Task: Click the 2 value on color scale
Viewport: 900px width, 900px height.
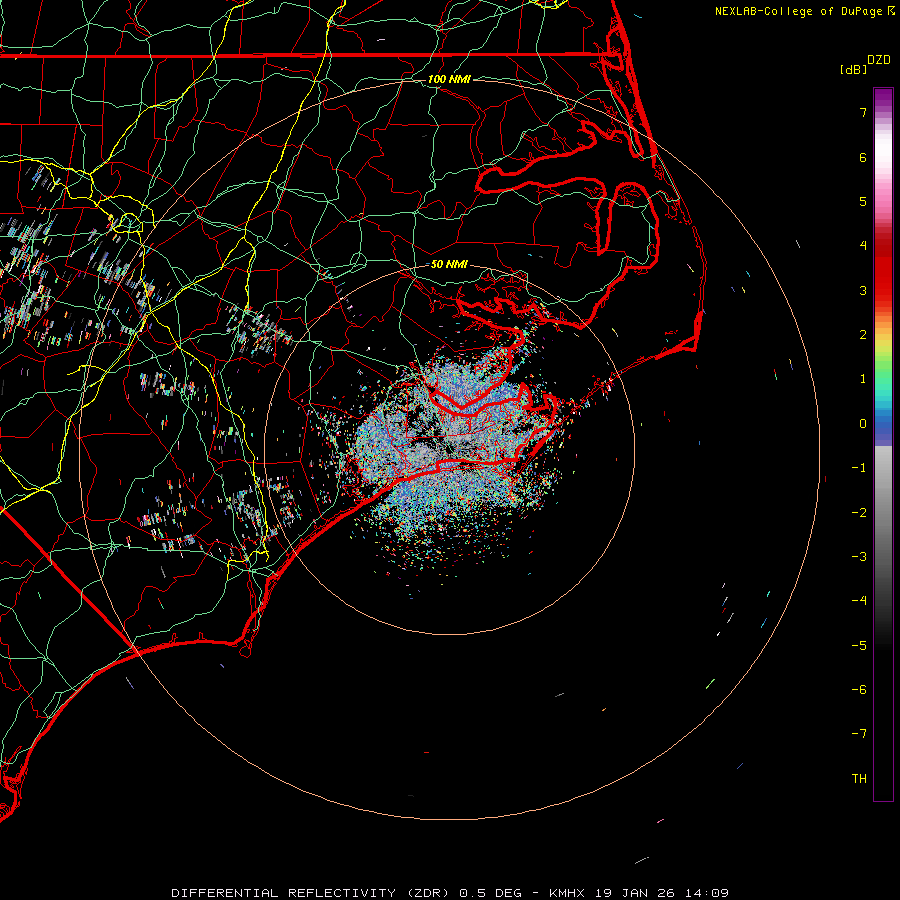Action: [863, 335]
